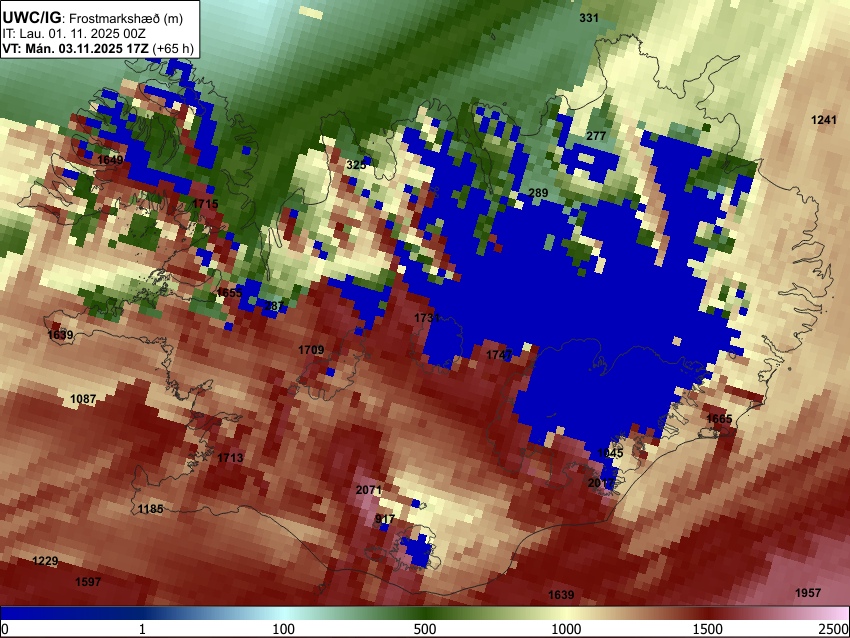
Task: Click the map value 1229
Action: (x=45, y=561)
